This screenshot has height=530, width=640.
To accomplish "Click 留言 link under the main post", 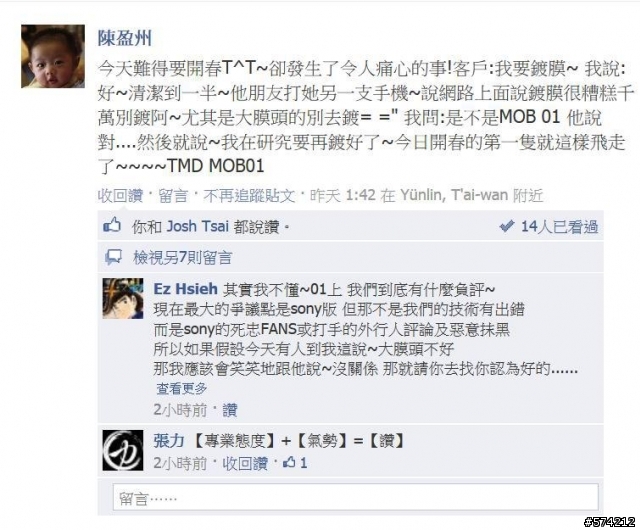I will (x=173, y=196).
